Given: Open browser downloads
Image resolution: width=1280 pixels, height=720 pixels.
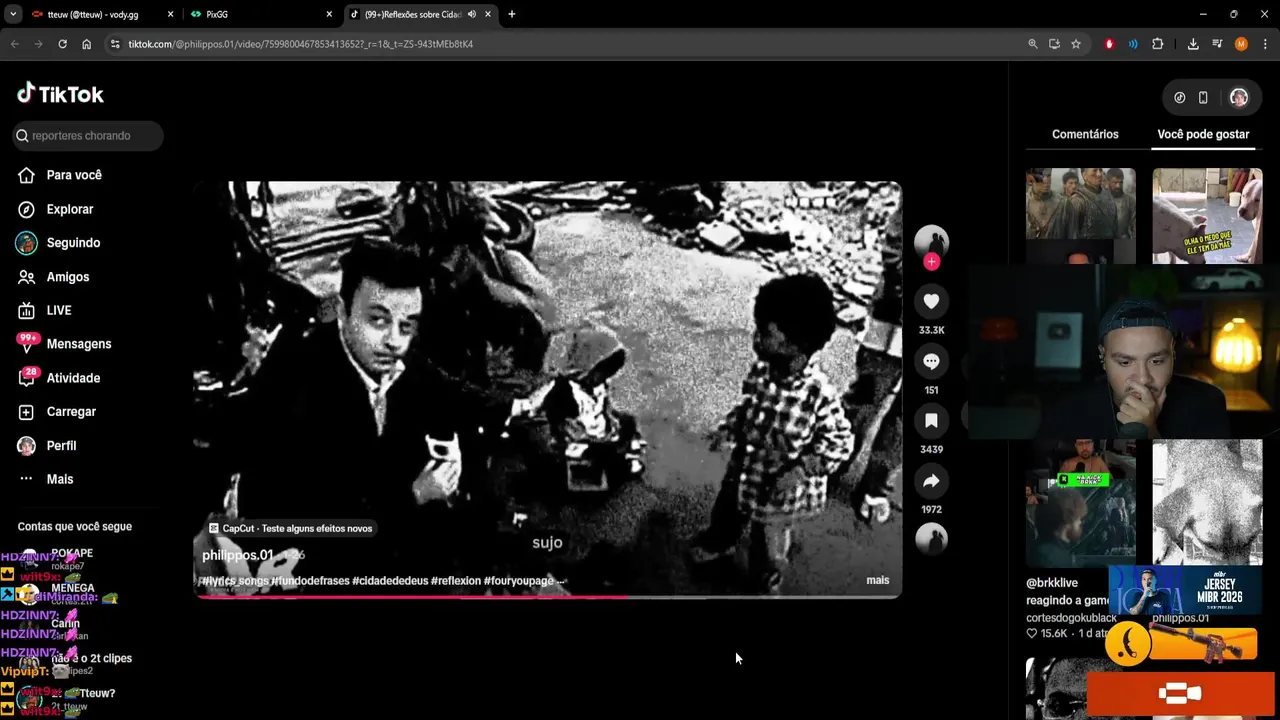Looking at the screenshot, I should (1193, 44).
